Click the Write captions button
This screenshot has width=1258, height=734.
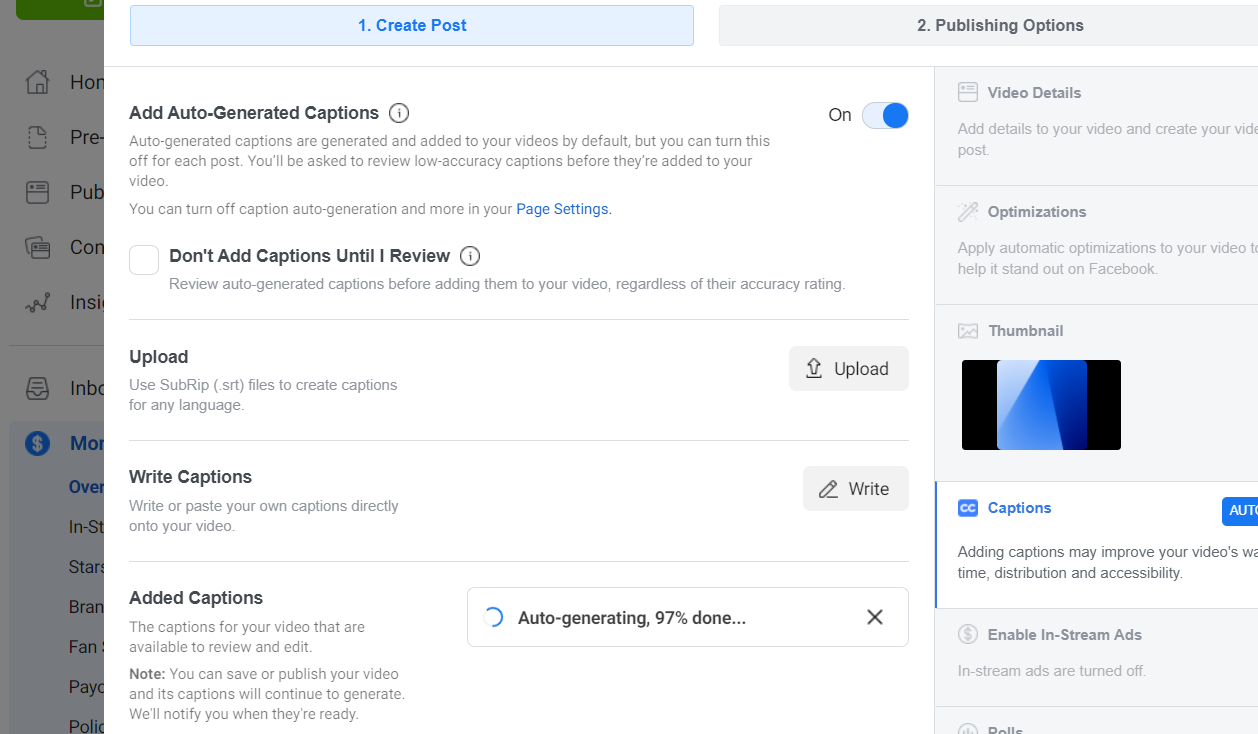click(856, 488)
